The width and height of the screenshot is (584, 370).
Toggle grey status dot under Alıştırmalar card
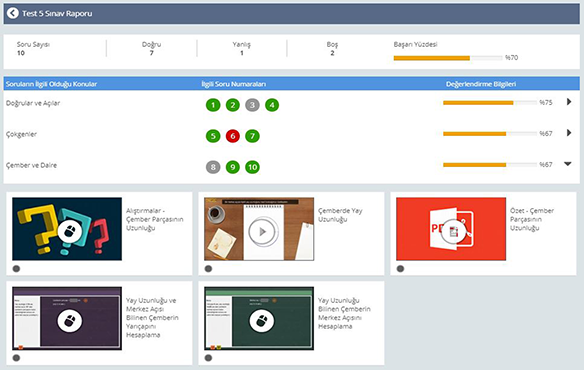pyautogui.click(x=16, y=269)
